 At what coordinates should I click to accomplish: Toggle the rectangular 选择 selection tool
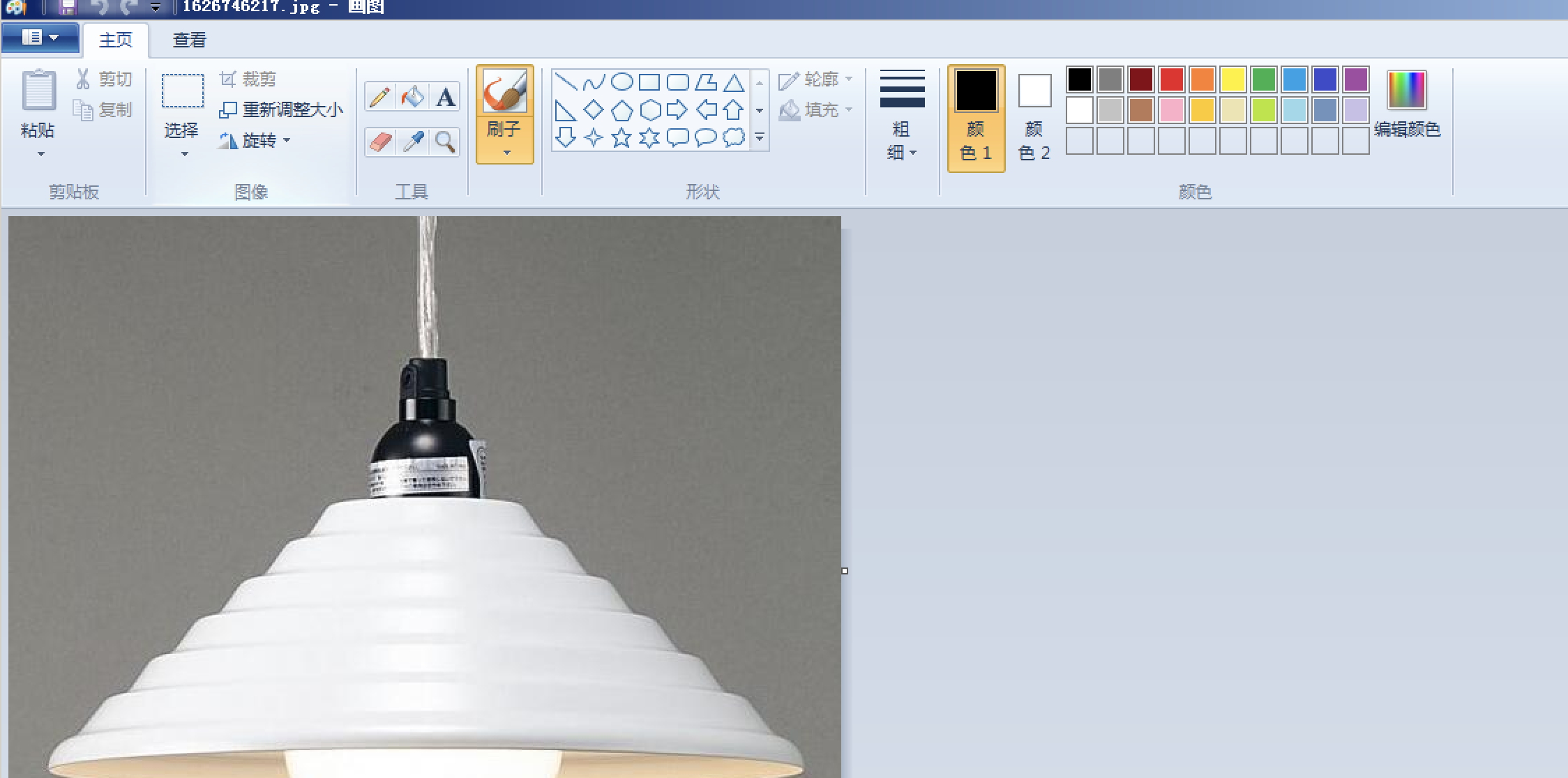click(183, 91)
